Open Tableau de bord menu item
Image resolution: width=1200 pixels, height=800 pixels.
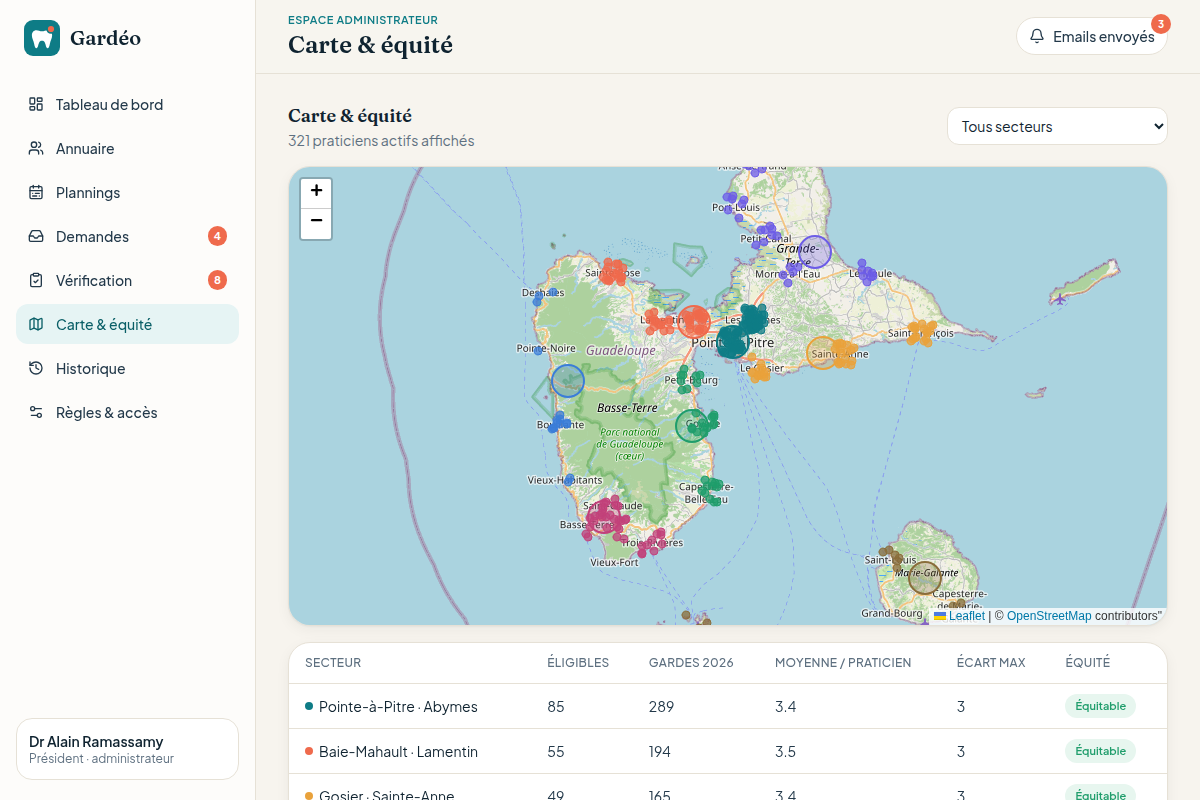[x=127, y=104]
